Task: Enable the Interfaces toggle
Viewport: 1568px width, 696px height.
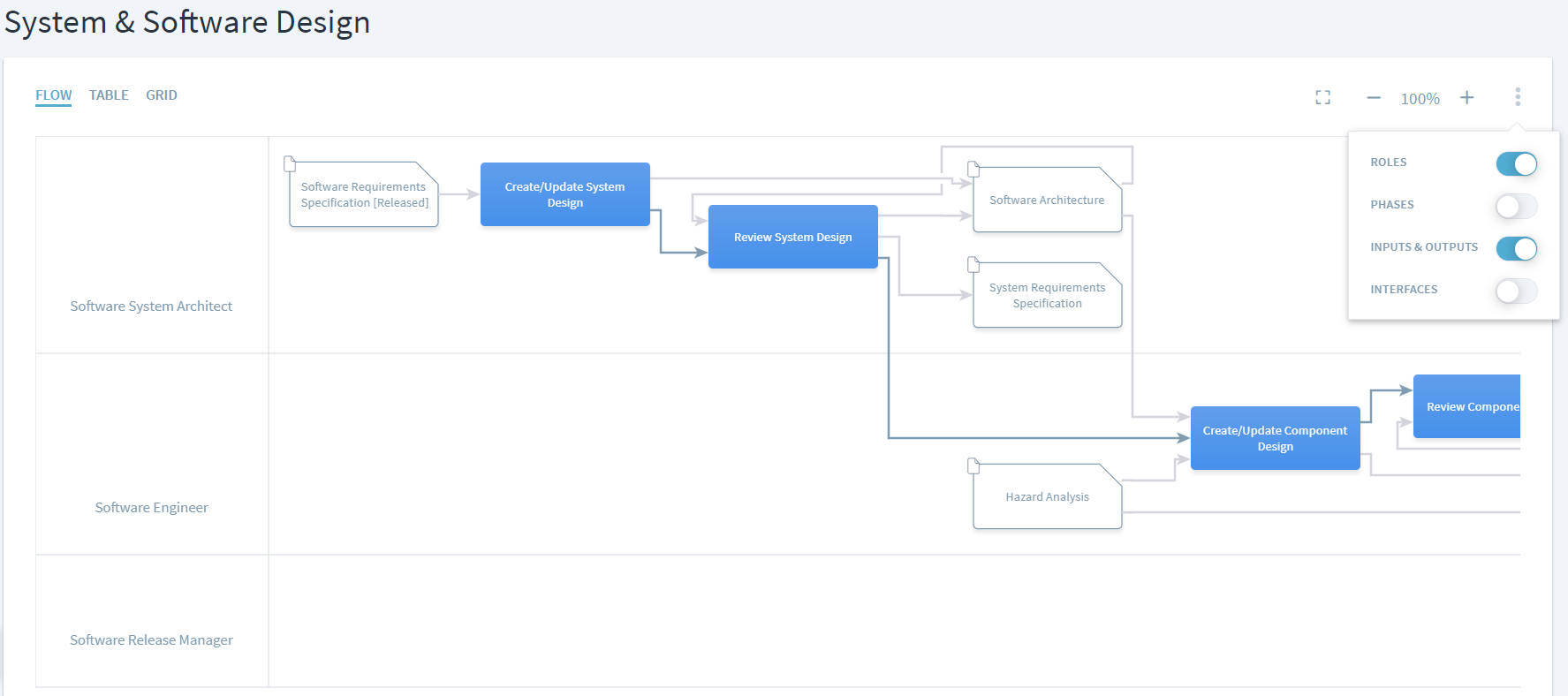Action: tap(1516, 291)
